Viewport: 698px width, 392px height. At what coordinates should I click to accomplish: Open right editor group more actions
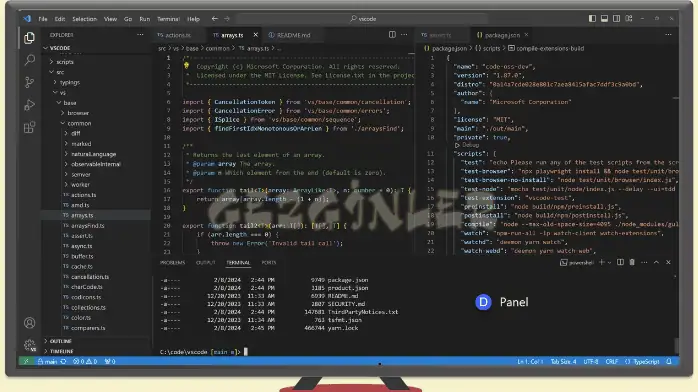point(668,35)
